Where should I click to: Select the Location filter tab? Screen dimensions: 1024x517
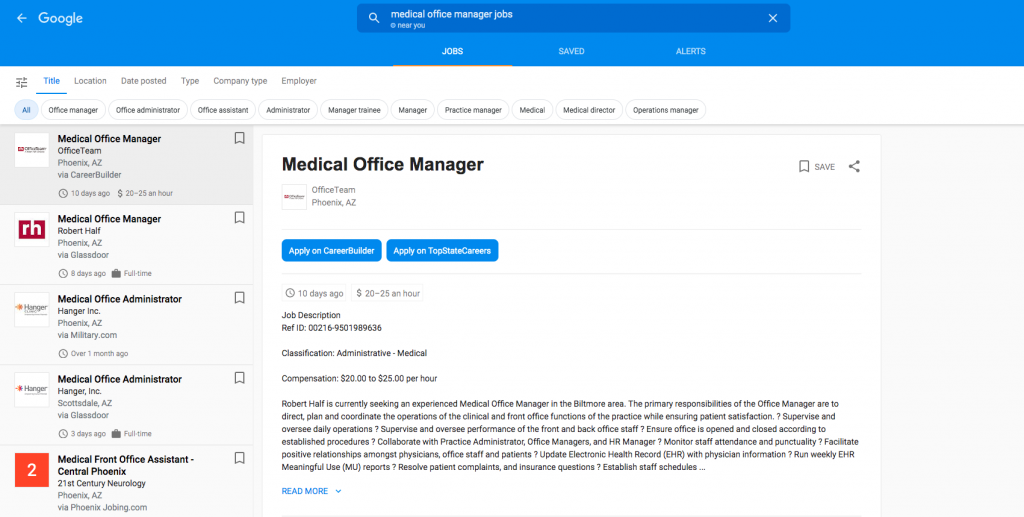pyautogui.click(x=90, y=81)
